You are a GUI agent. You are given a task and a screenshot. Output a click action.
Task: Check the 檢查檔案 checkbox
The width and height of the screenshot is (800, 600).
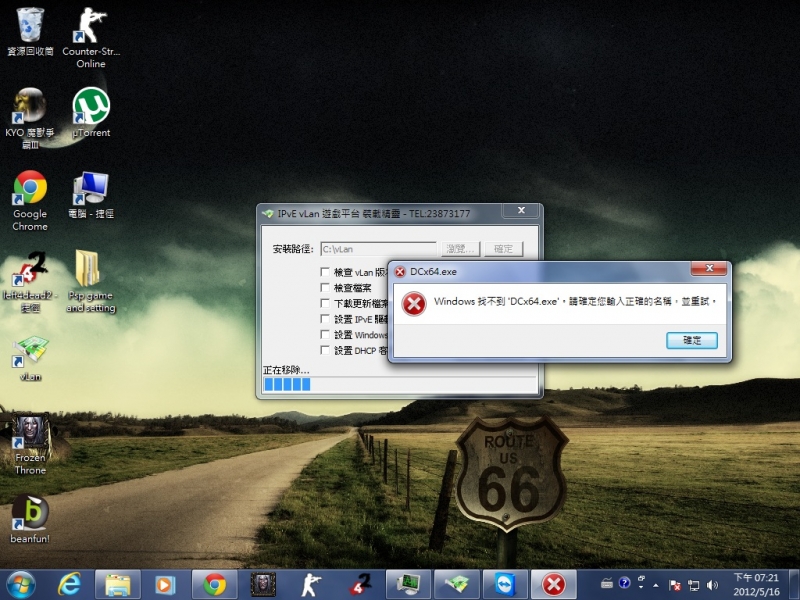pyautogui.click(x=325, y=287)
